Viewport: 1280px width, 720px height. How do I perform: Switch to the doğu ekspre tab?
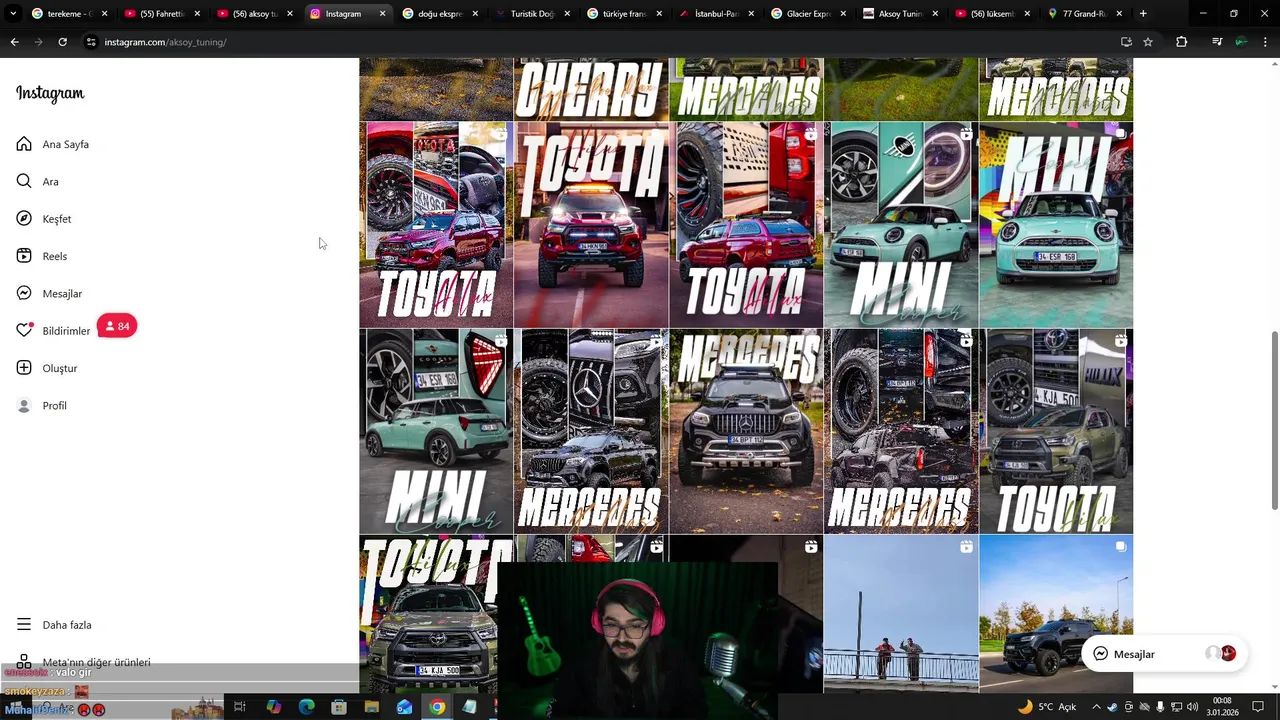pos(438,14)
